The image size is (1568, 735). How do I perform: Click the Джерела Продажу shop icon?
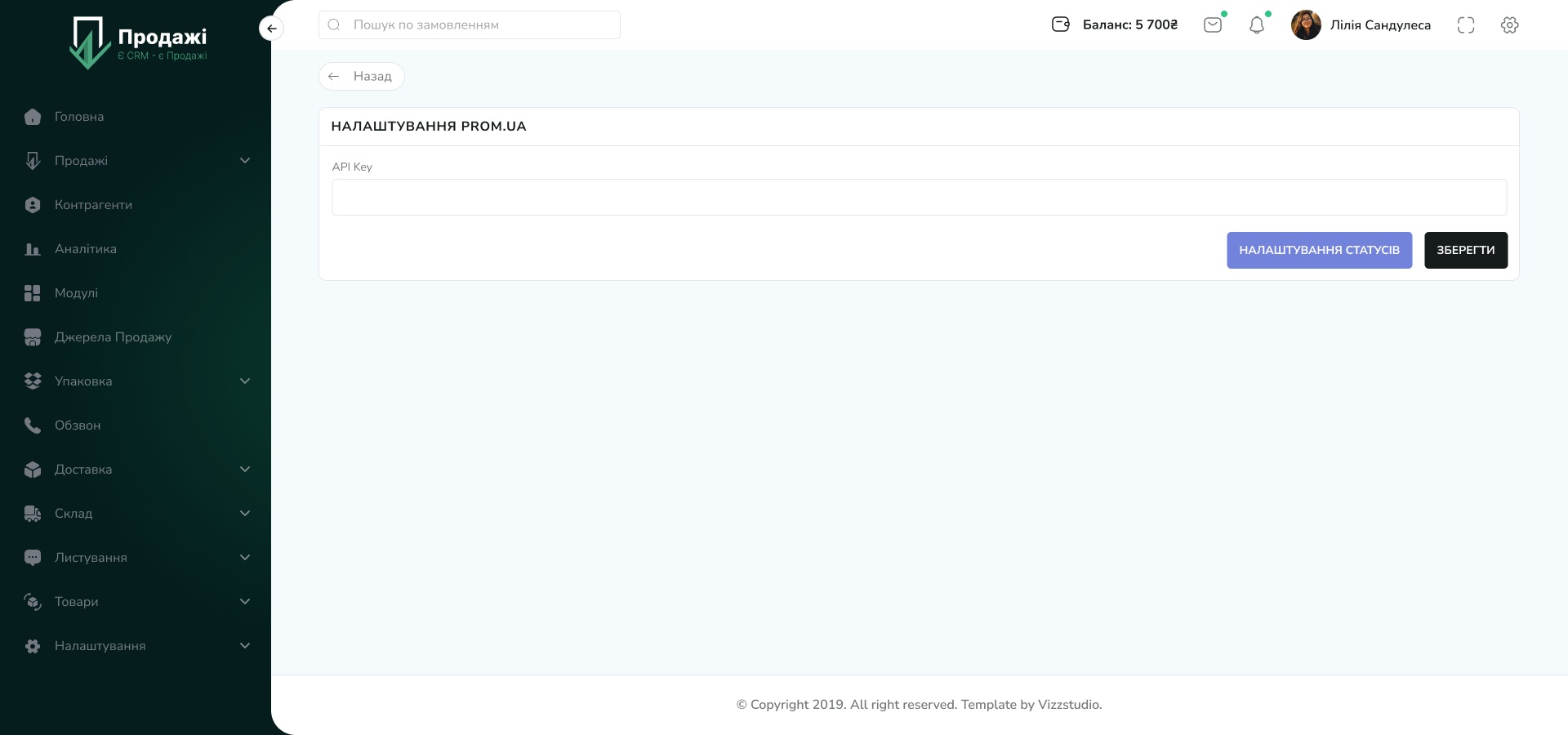pos(33,337)
